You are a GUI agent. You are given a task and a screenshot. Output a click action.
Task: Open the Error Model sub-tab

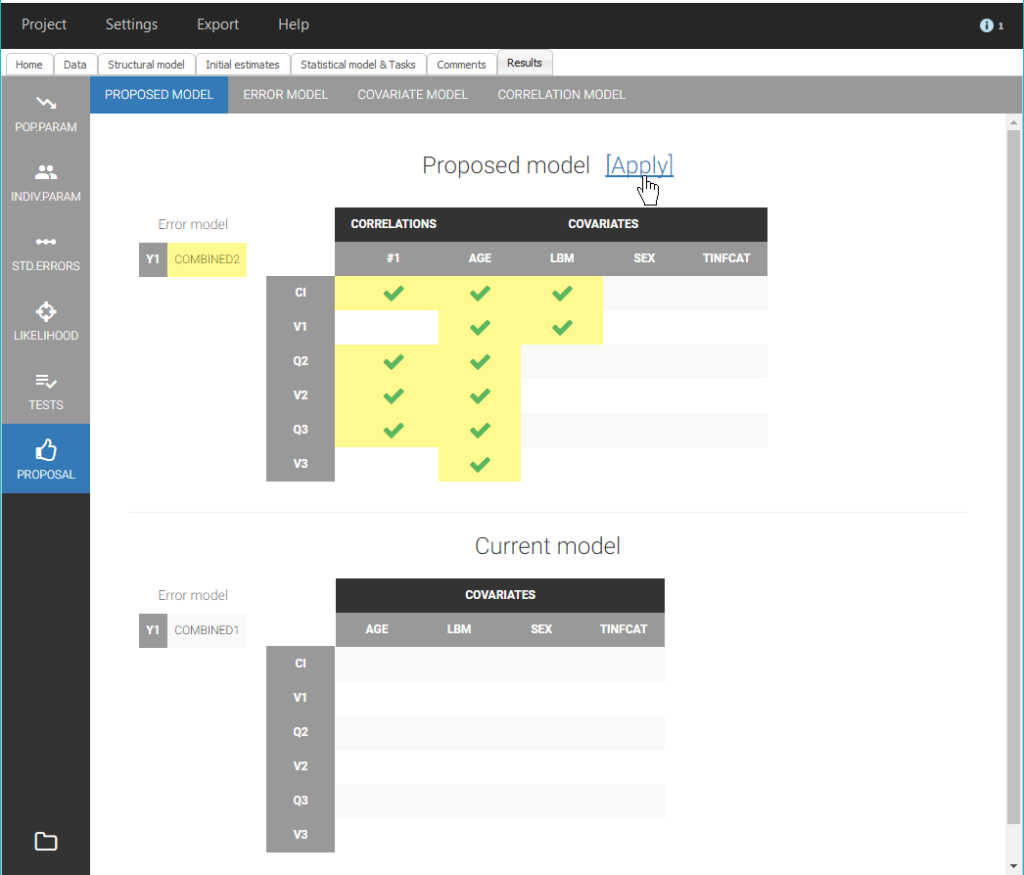pyautogui.click(x=285, y=95)
